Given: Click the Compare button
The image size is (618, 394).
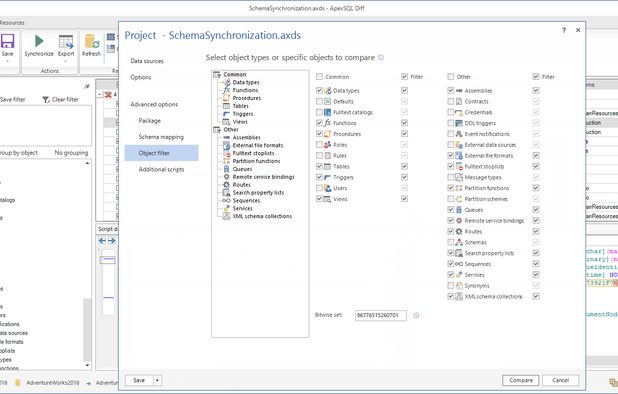Looking at the screenshot, I should click(x=521, y=380).
